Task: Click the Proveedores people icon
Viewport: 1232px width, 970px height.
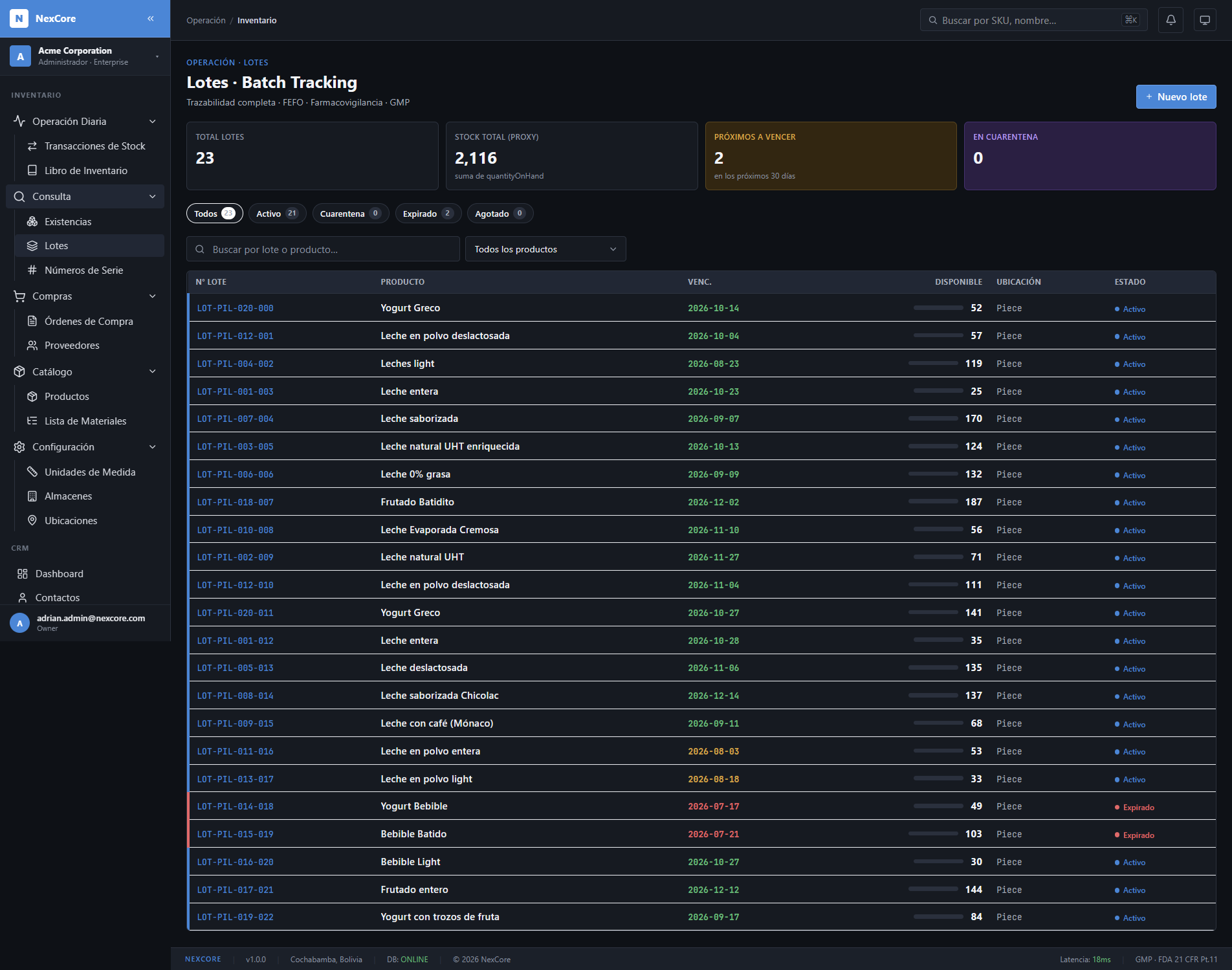Action: [x=32, y=346]
